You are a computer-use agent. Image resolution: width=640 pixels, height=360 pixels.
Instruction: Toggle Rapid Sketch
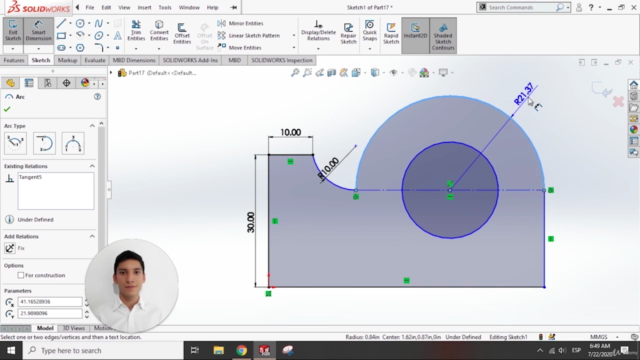pos(391,33)
